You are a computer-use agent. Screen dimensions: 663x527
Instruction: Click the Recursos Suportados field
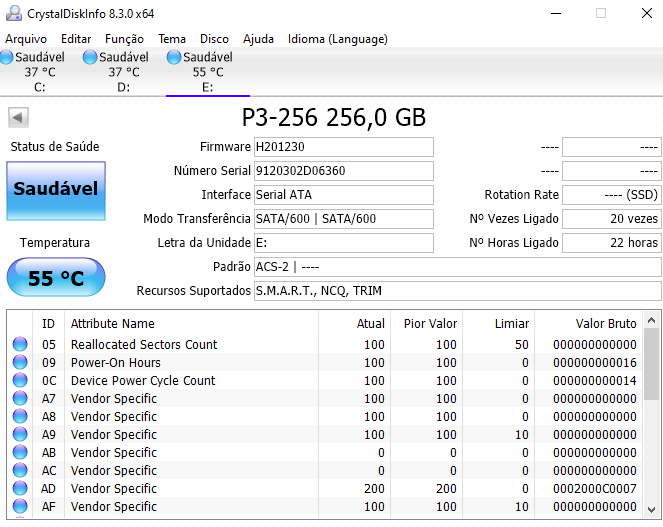[x=458, y=291]
